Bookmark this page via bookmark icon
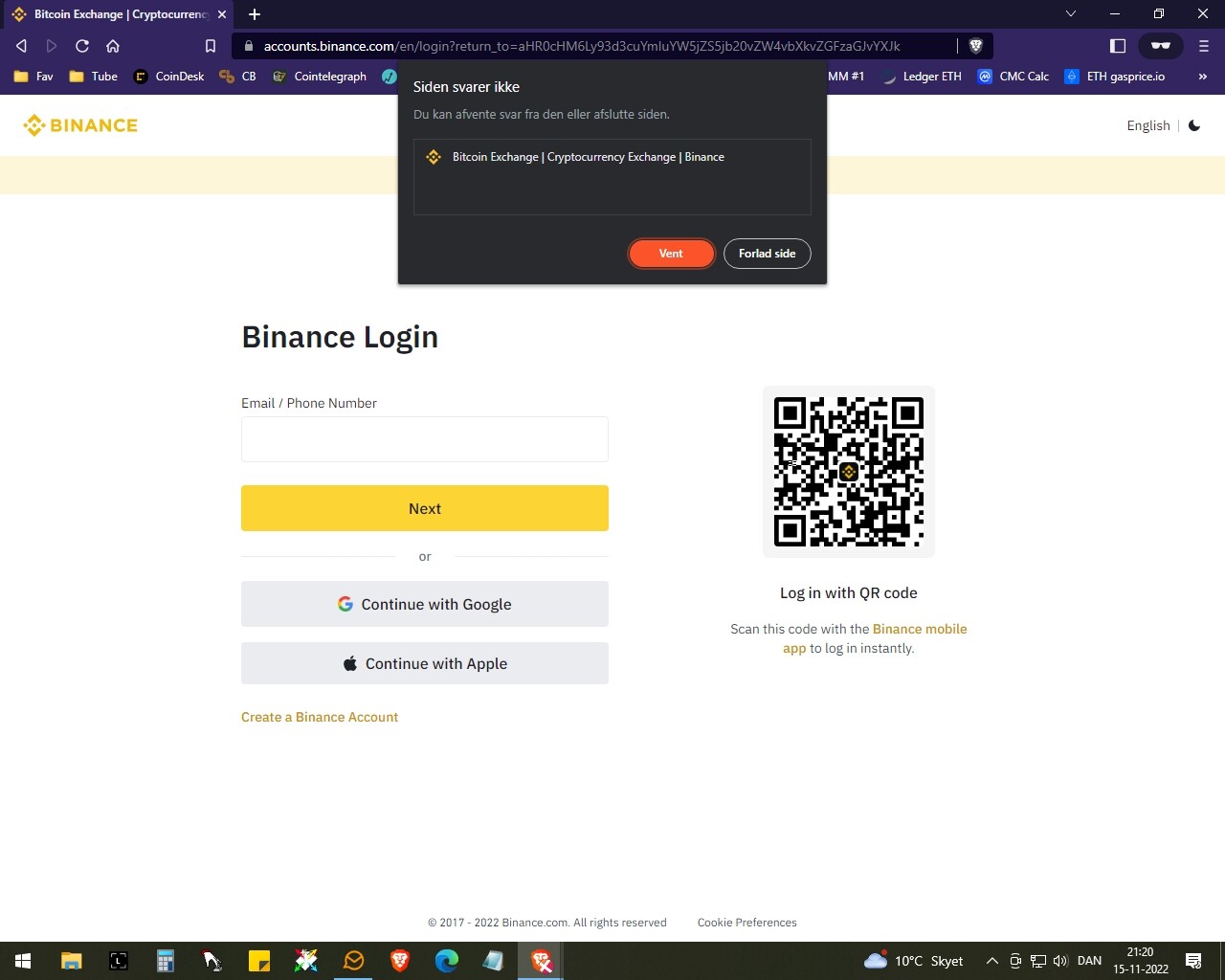The image size is (1225, 980). pos(211,46)
